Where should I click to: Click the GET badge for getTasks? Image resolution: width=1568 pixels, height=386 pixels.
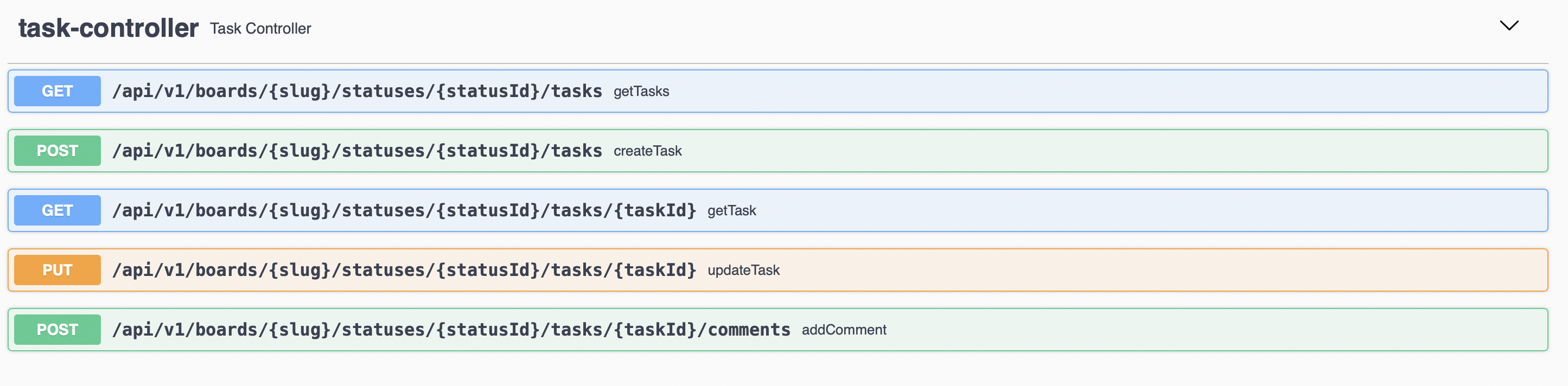57,91
